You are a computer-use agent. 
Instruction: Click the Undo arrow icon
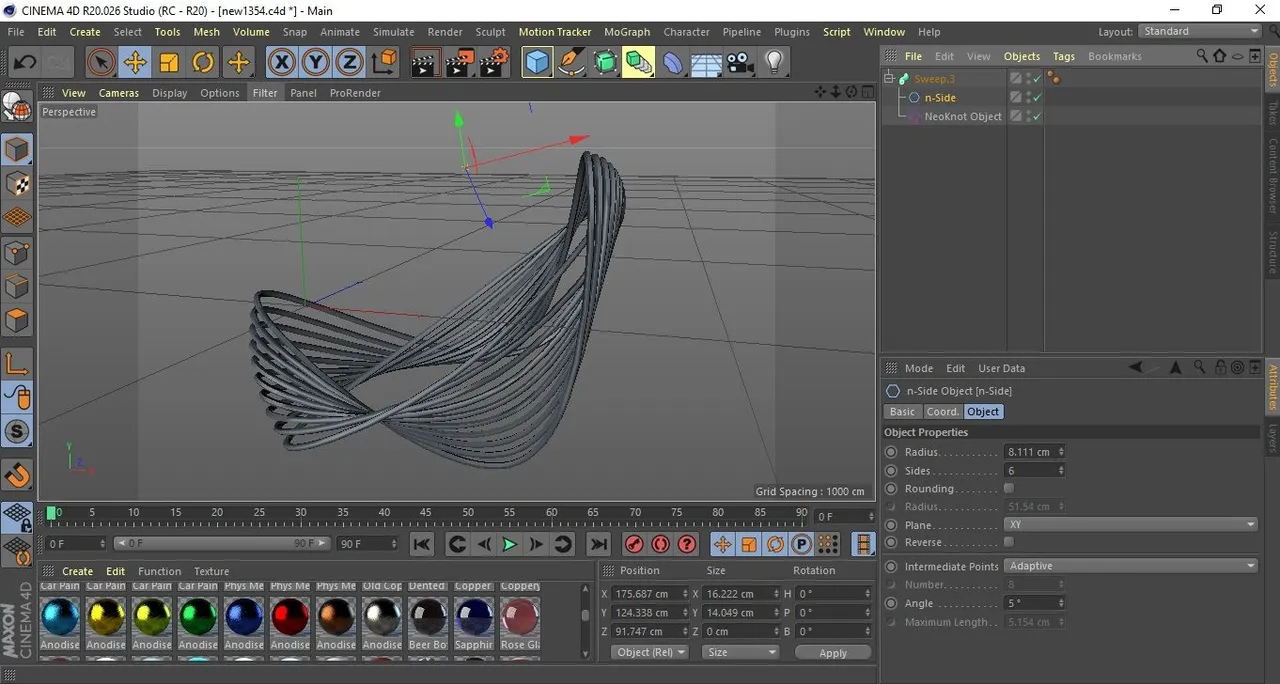click(24, 63)
